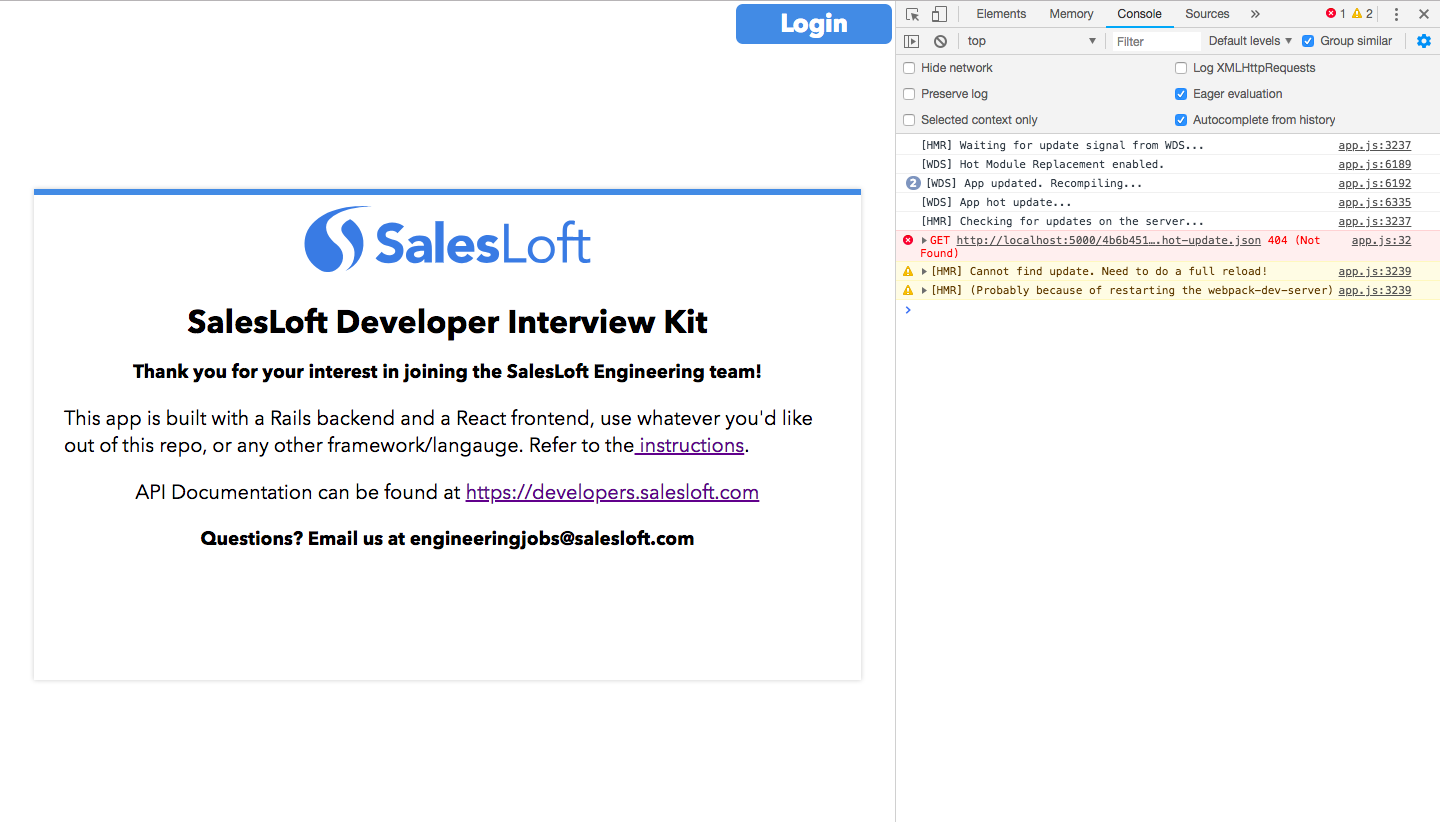This screenshot has width=1440, height=822.
Task: Select 'Checking for updates on the server' message
Action: click(x=1062, y=222)
